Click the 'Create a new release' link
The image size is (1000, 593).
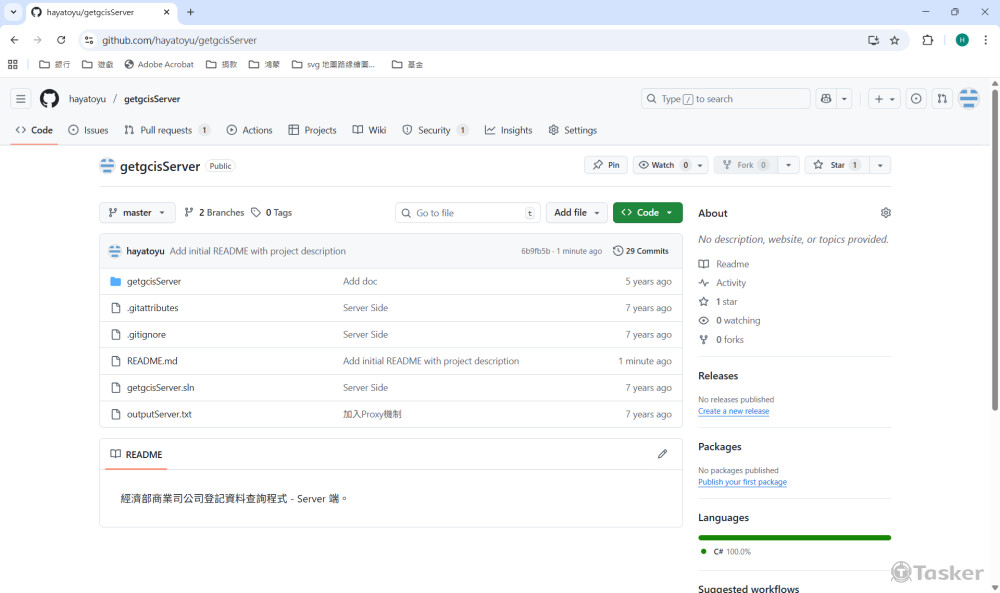point(733,411)
